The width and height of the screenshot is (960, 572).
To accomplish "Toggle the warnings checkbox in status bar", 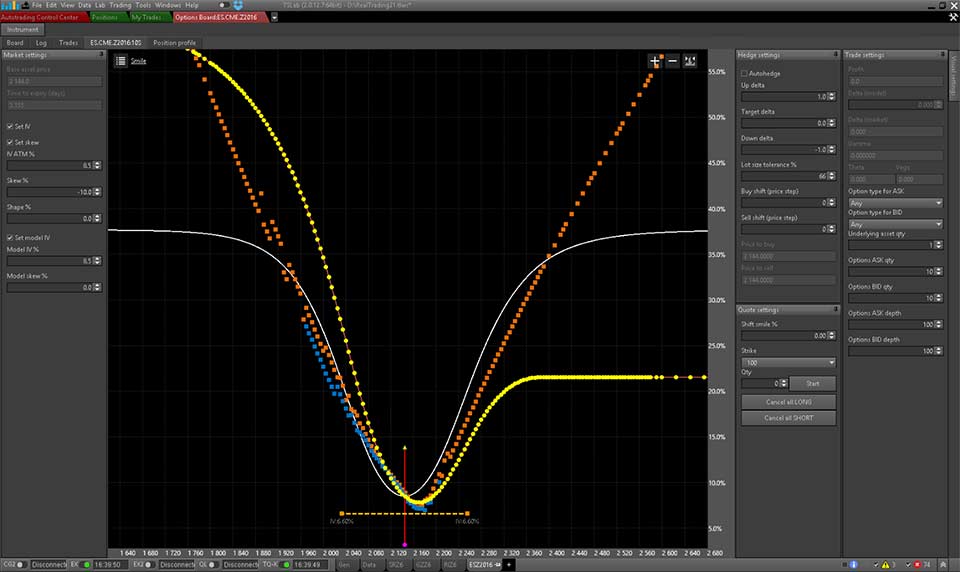I will (876, 564).
